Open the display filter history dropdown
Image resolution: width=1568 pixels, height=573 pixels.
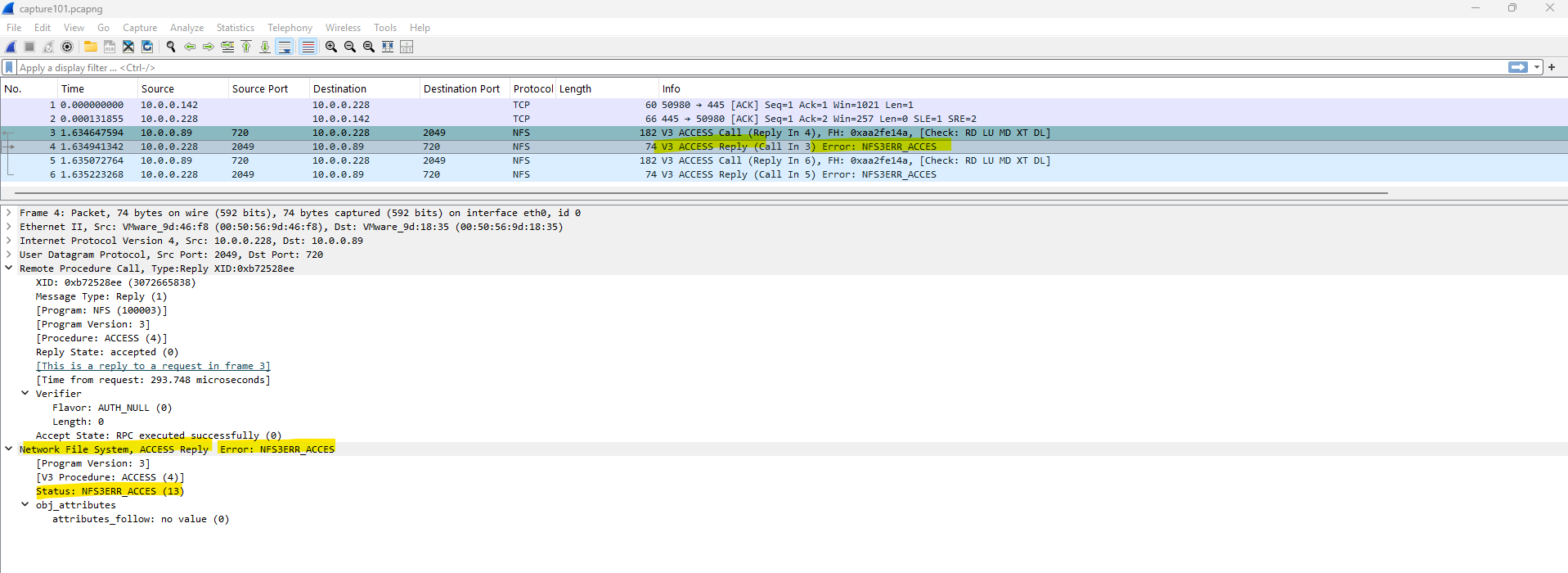pos(1537,67)
